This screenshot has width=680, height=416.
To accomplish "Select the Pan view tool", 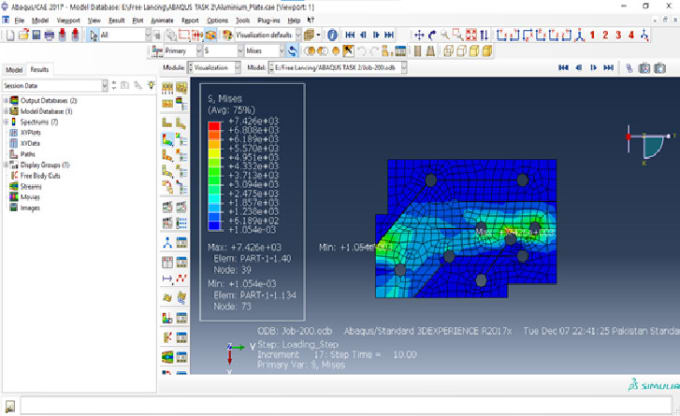I will 419,35.
